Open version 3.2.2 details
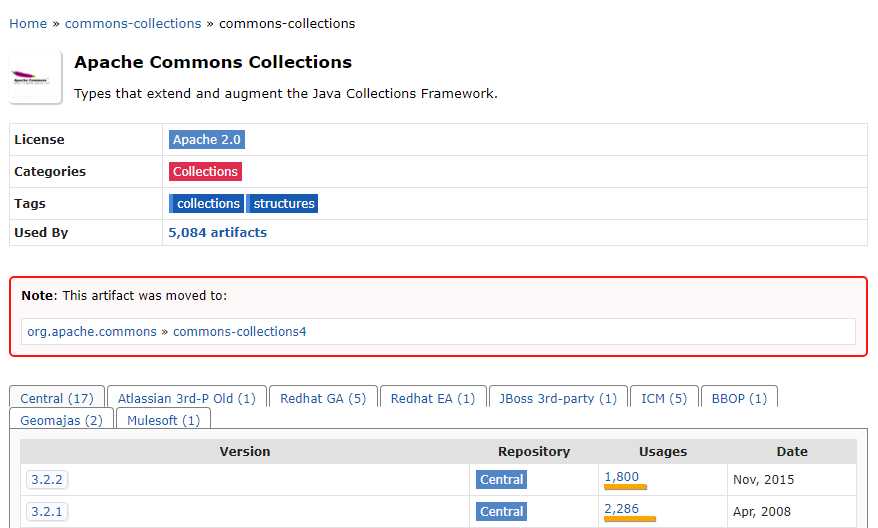The width and height of the screenshot is (878, 528). [47, 480]
